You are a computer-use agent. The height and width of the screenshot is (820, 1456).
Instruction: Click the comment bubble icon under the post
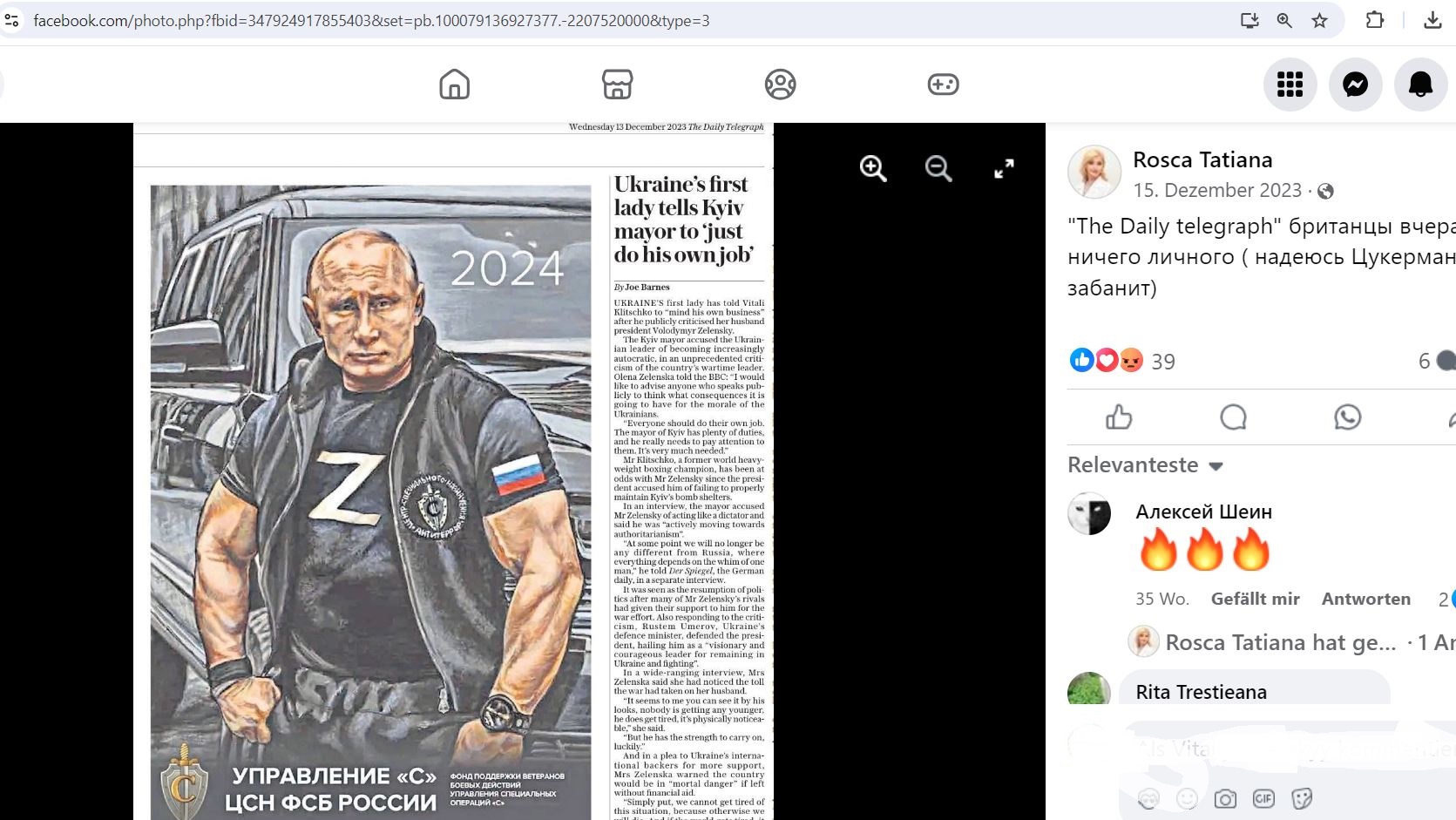pyautogui.click(x=1233, y=417)
